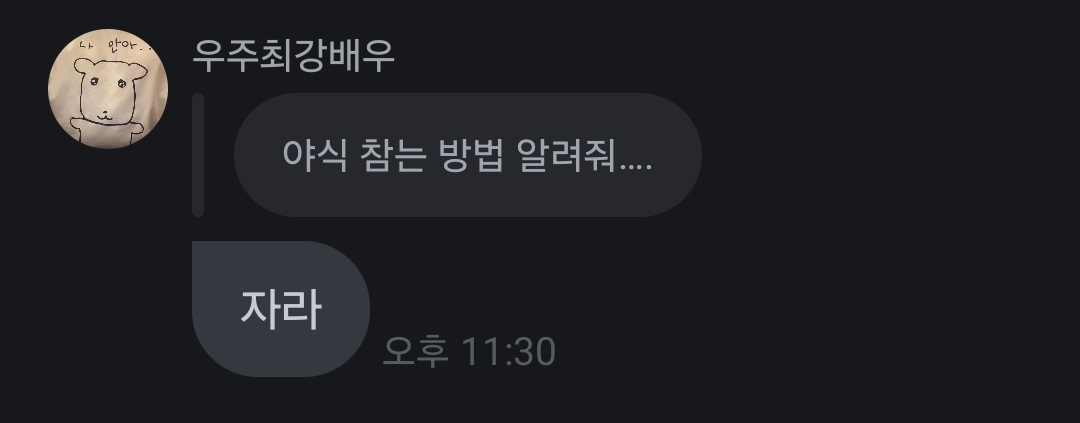Click the vertical reply indicator bar

[x=198, y=155]
